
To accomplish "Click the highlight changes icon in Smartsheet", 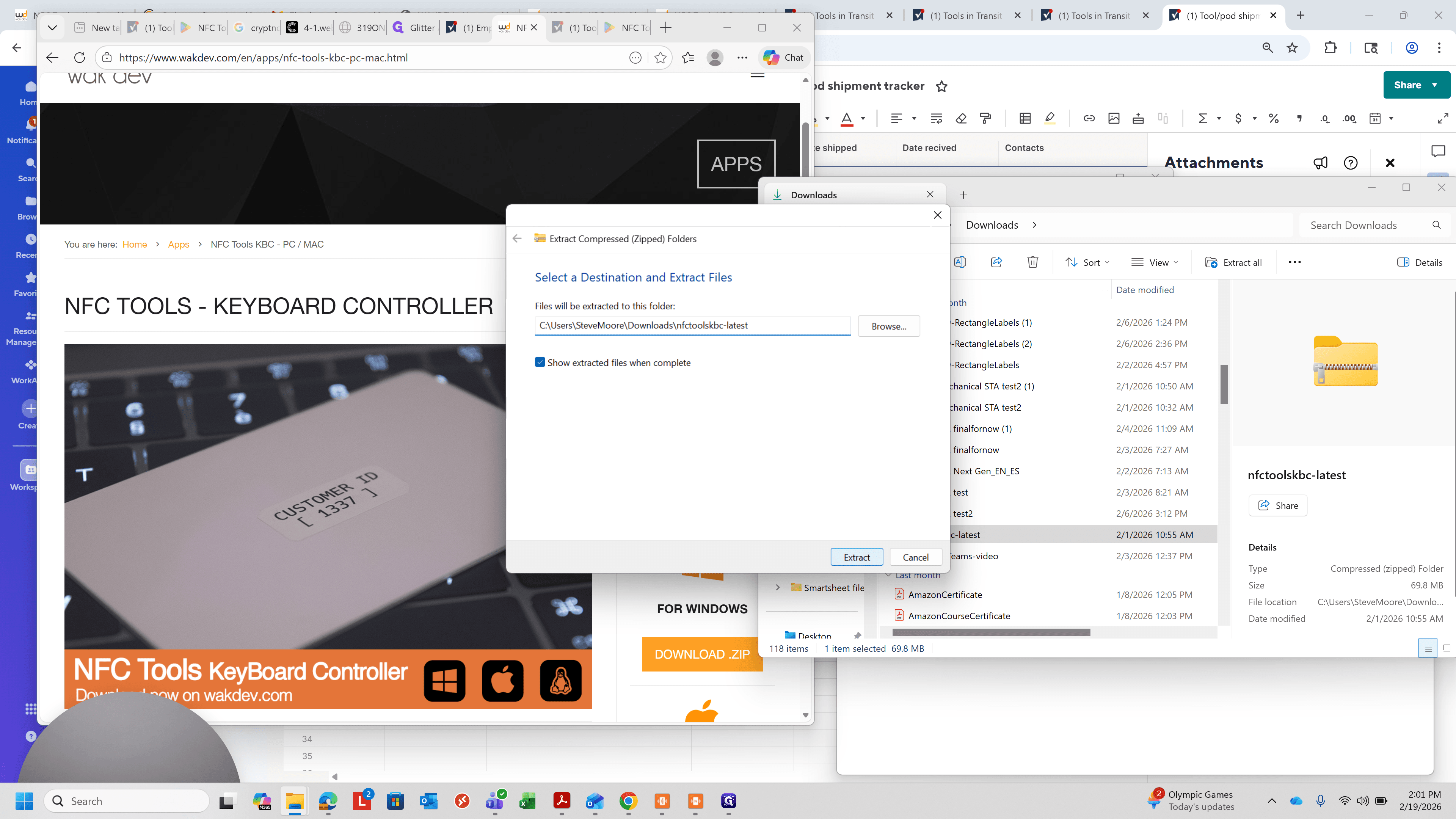I will tap(1050, 118).
